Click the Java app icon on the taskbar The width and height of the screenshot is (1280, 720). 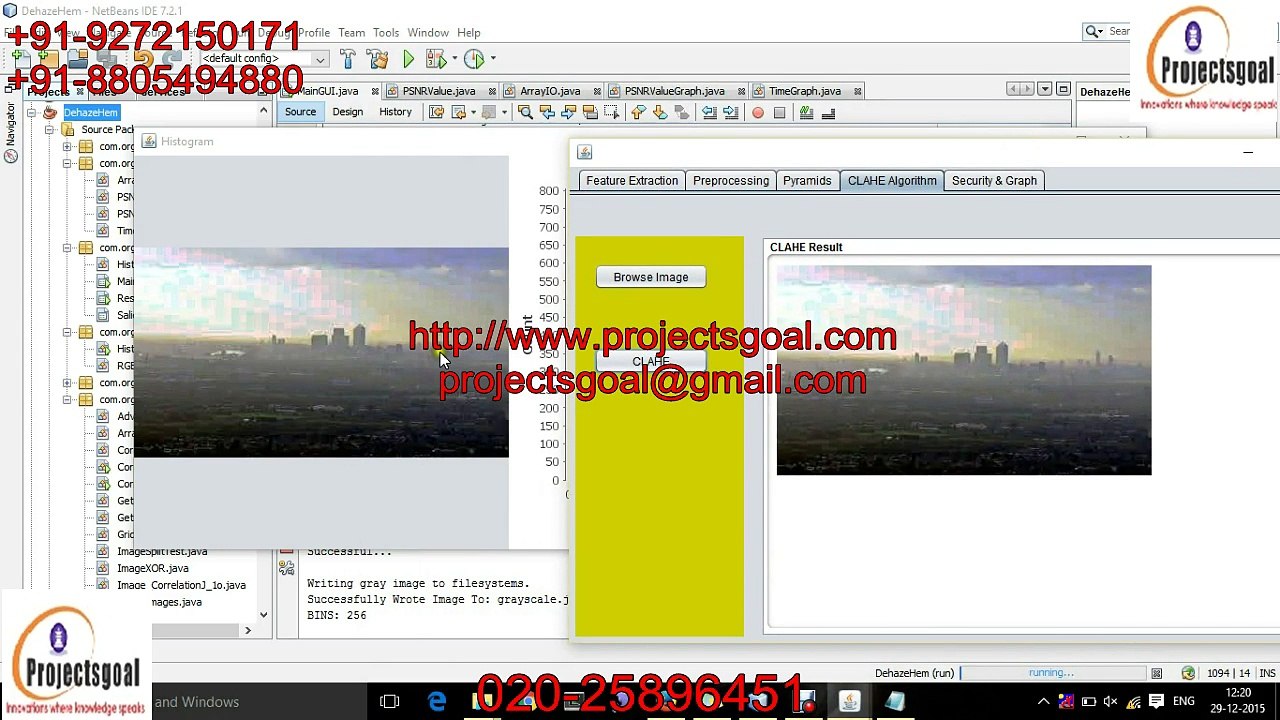point(849,702)
